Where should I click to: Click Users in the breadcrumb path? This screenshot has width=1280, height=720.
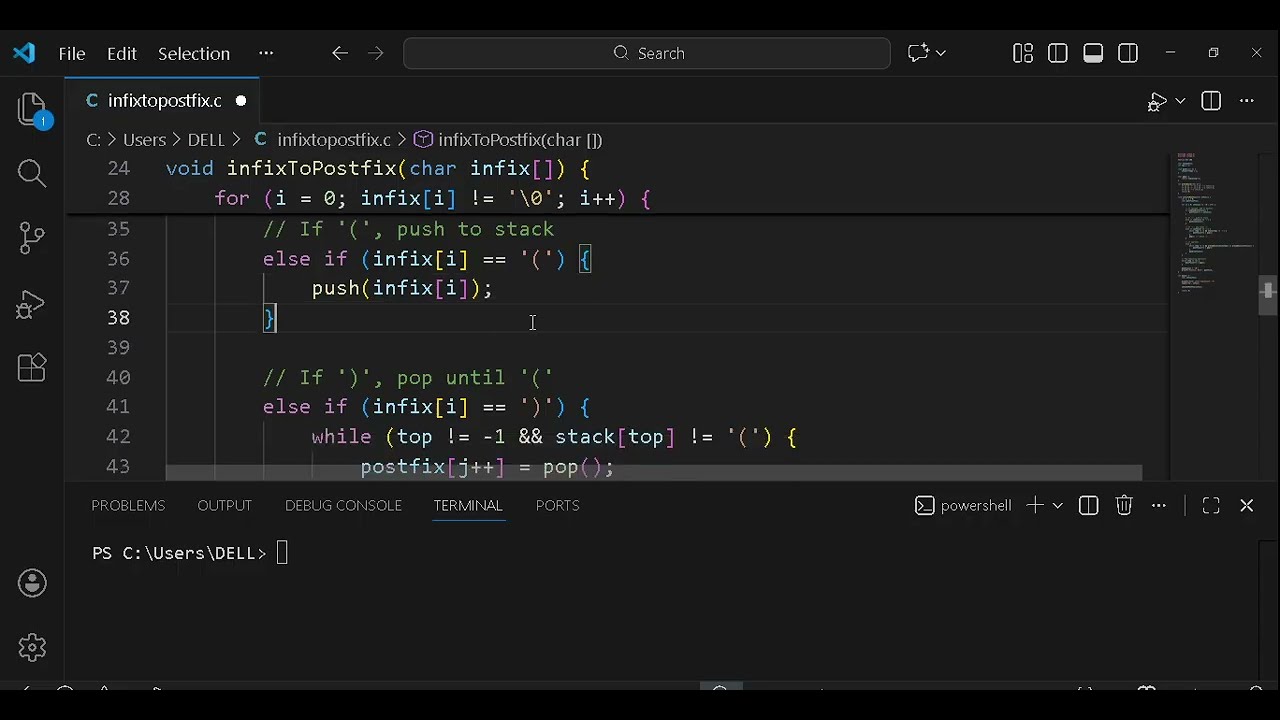tap(144, 140)
